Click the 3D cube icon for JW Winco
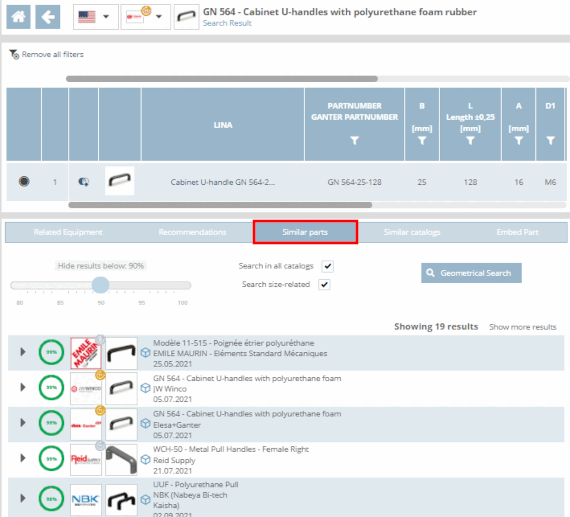This screenshot has width=570, height=517. click(145, 388)
